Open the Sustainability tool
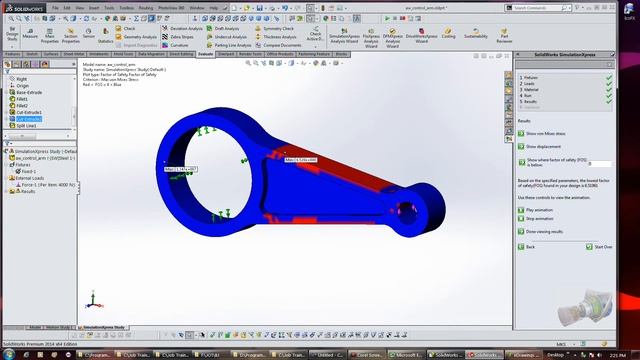The width and height of the screenshot is (640, 360). [x=476, y=33]
